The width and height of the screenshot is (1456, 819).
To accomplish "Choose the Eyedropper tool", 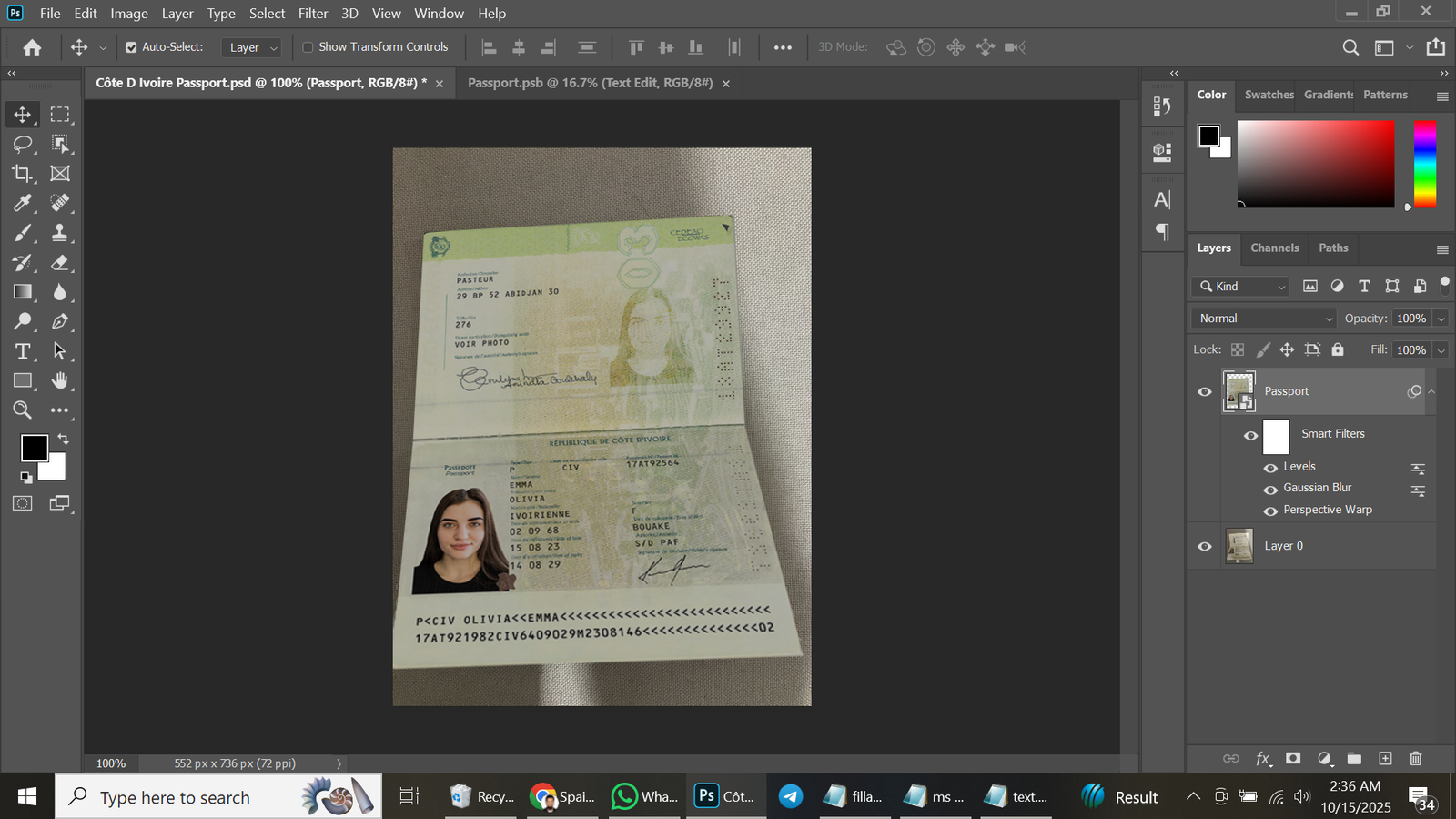I will coord(23,203).
